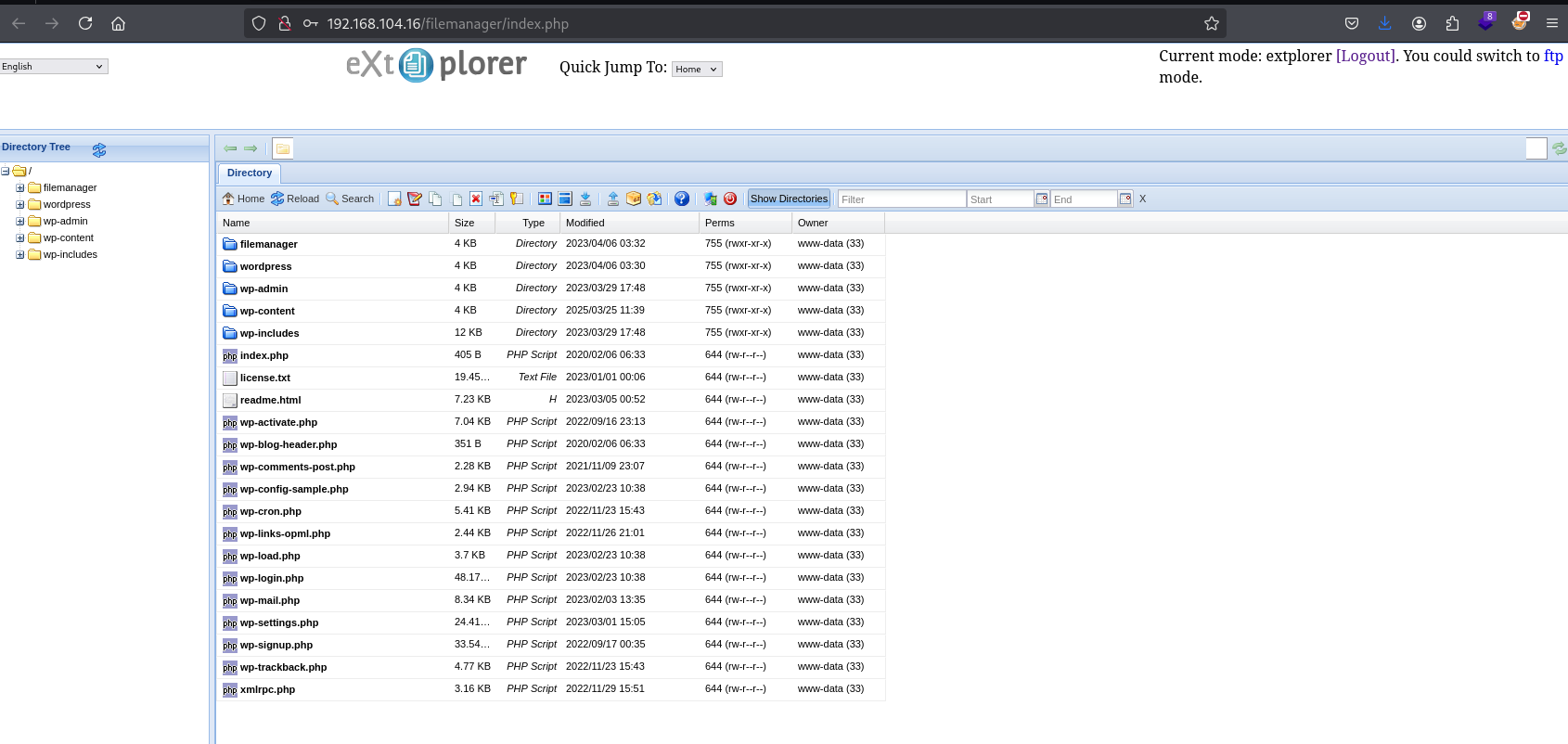
Task: Expand the wp-includes tree node
Action: (x=20, y=254)
